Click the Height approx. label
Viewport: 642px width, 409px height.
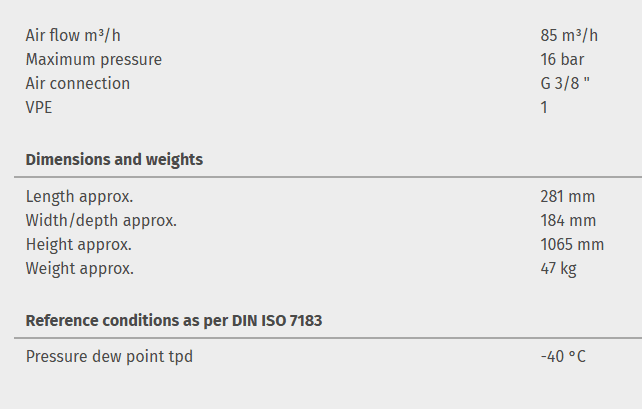click(78, 244)
